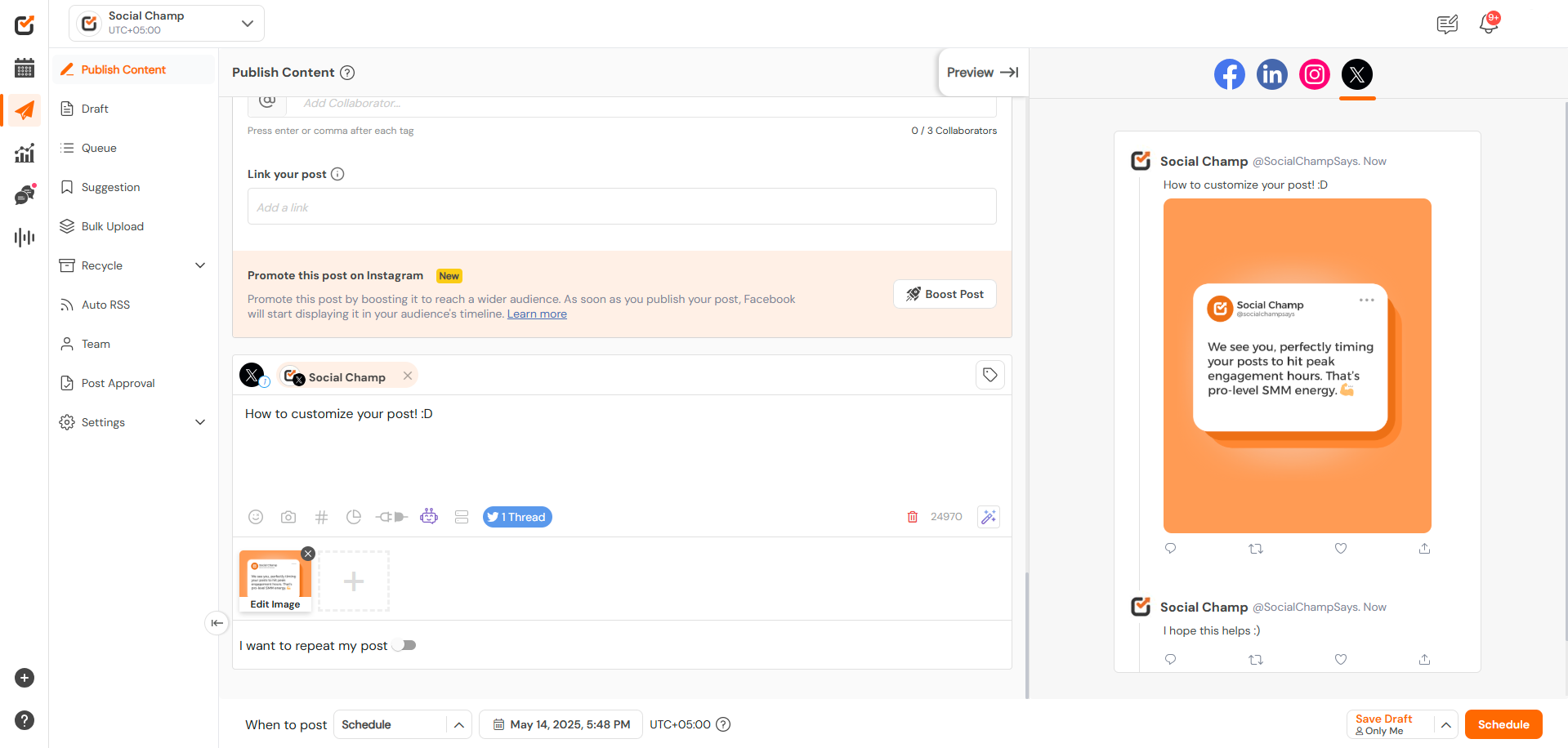1568x748 pixels.
Task: Collapse the Preview panel
Action: pyautogui.click(x=983, y=72)
